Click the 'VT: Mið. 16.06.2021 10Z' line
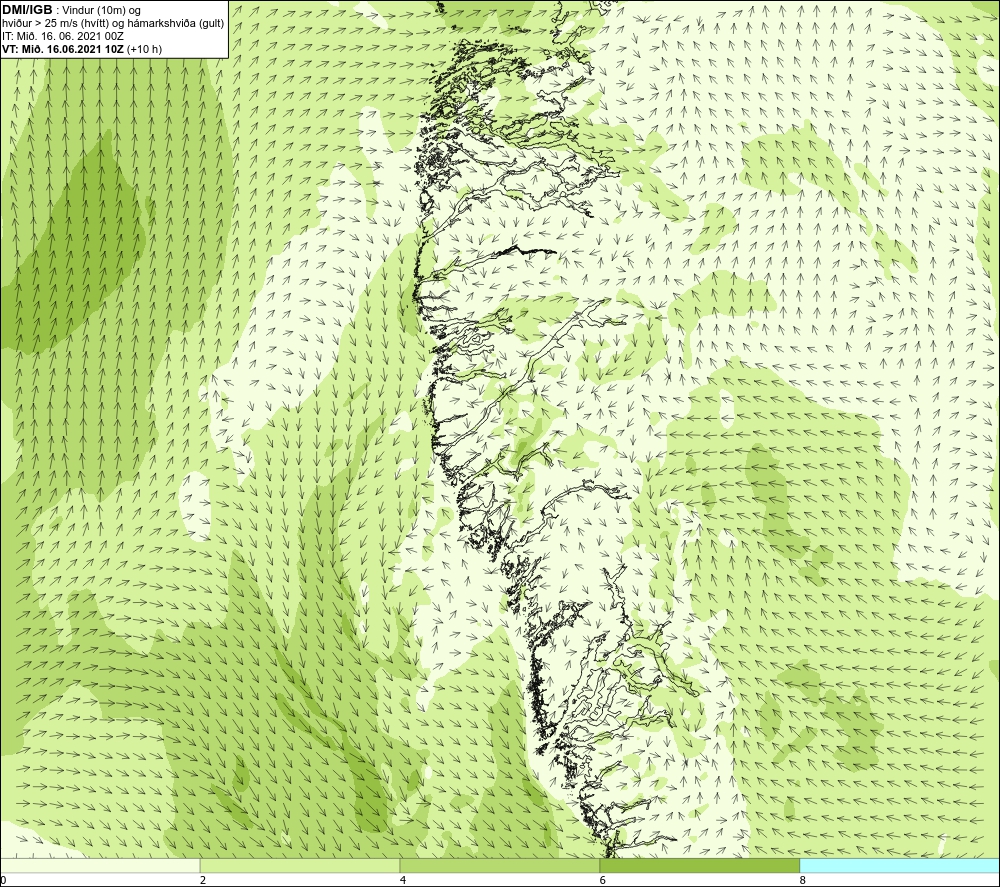 [x=82, y=48]
